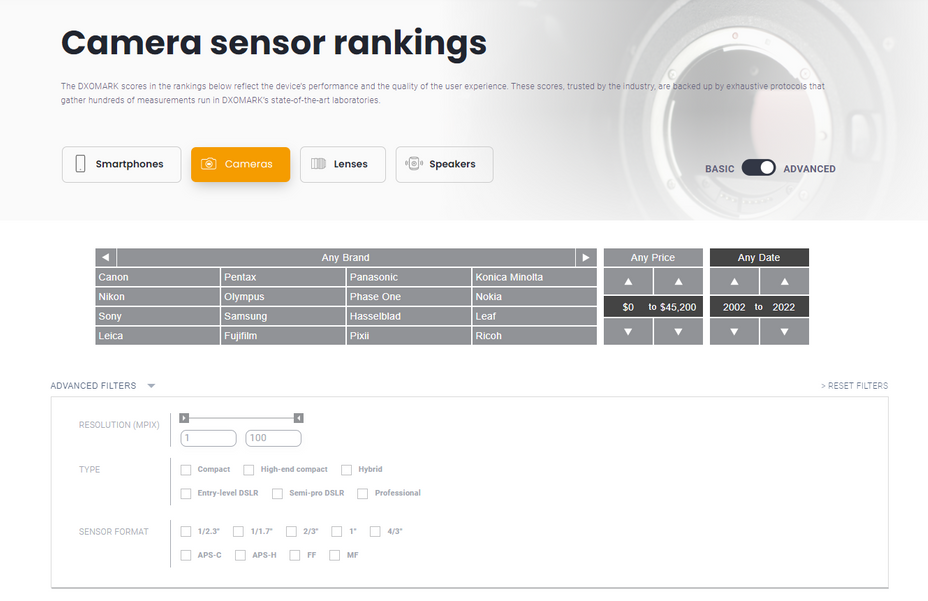Check the Compact type checkbox
Viewport: 928px width, 601px height.
(x=186, y=470)
